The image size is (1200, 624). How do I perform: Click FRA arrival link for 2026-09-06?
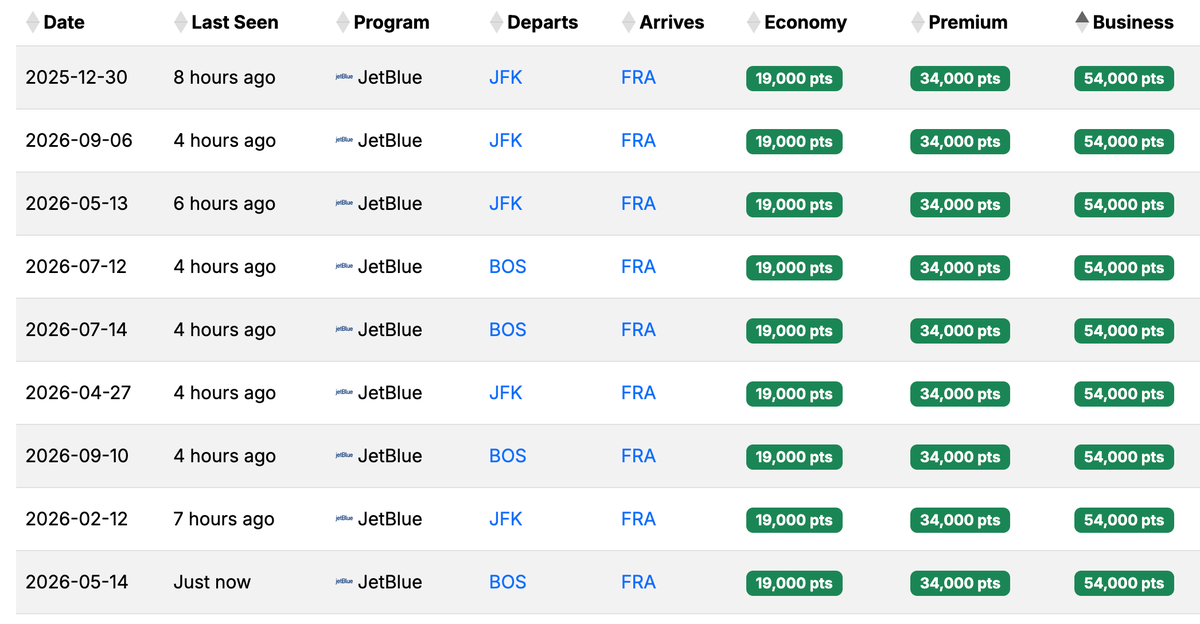coord(638,141)
